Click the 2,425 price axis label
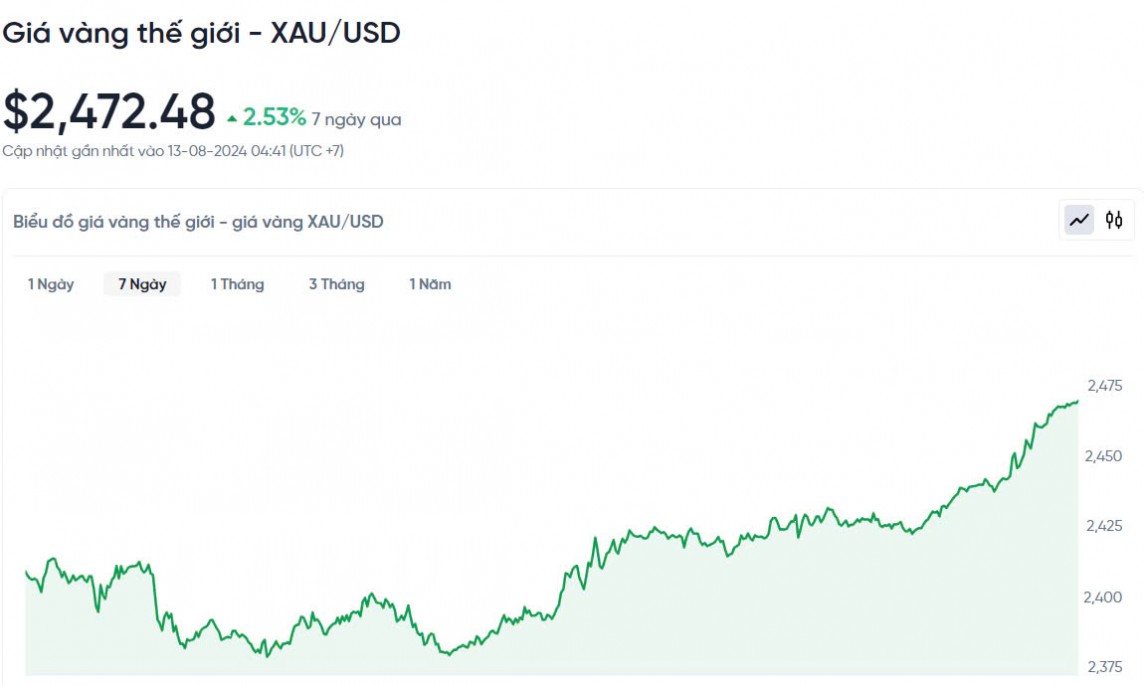The image size is (1144, 685). (1104, 526)
